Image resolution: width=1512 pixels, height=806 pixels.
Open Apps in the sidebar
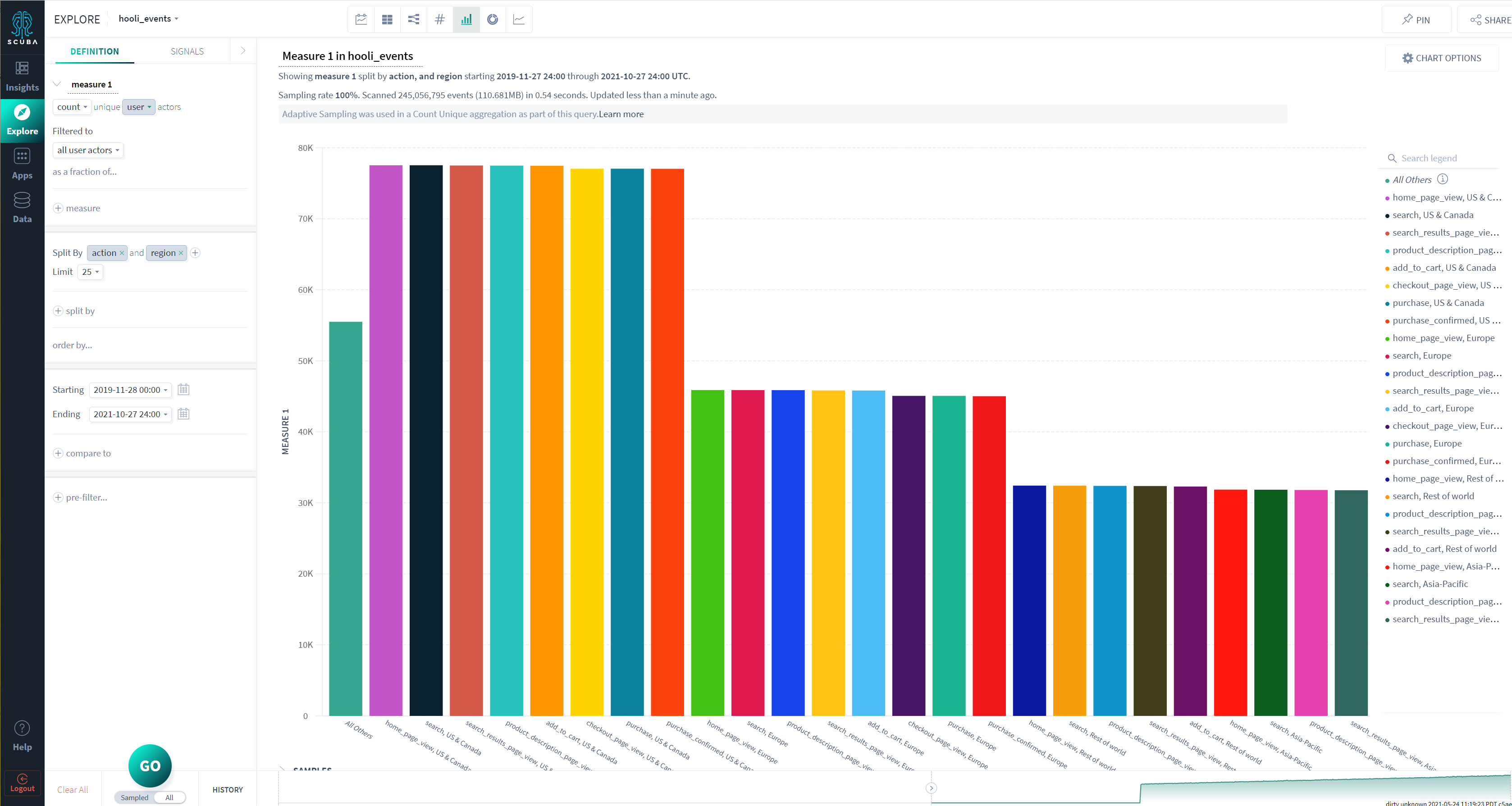[22, 164]
